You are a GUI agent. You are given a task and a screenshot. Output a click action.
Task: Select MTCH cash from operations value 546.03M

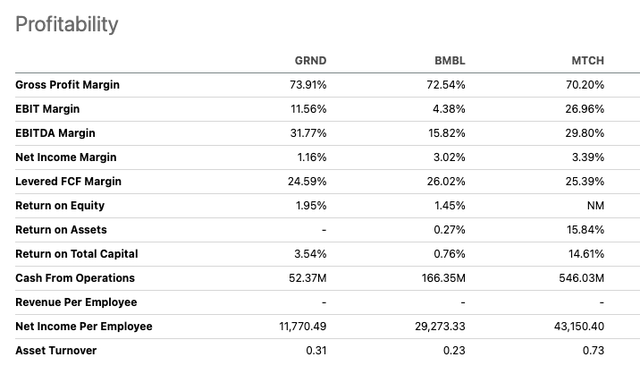click(581, 278)
